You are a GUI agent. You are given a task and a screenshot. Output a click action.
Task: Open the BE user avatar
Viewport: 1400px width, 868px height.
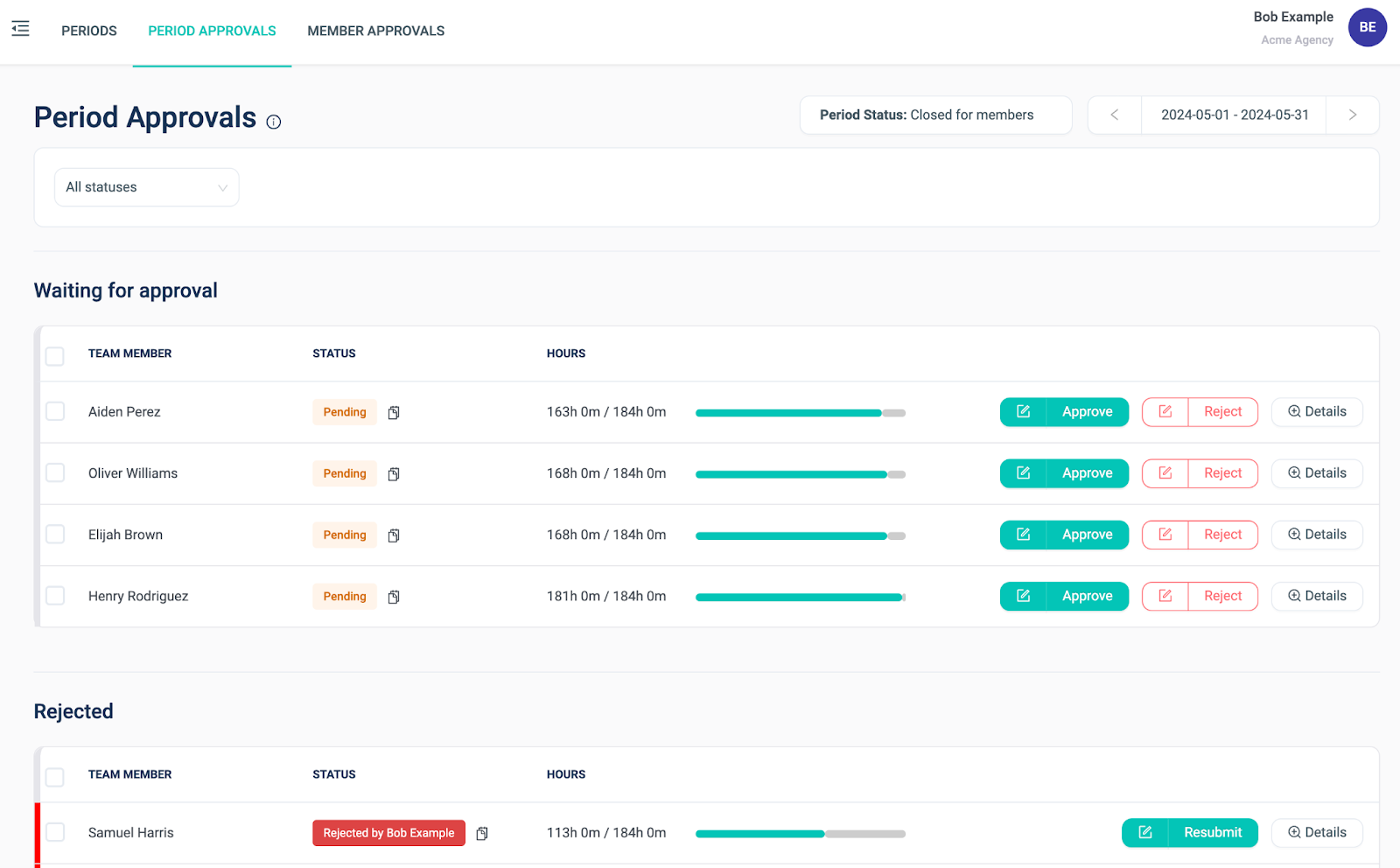(1367, 27)
